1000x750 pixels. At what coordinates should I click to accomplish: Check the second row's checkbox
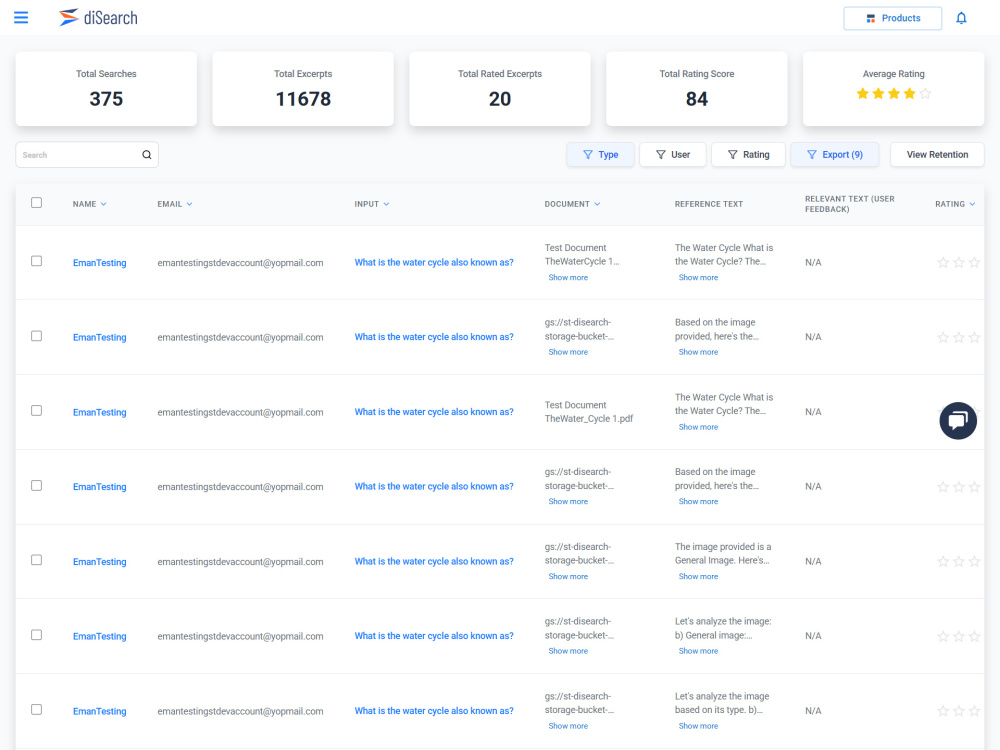pyautogui.click(x=36, y=336)
